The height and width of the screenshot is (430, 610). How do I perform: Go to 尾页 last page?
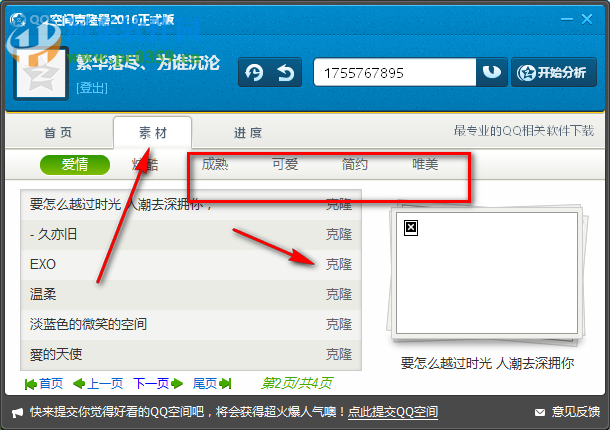pyautogui.click(x=212, y=384)
